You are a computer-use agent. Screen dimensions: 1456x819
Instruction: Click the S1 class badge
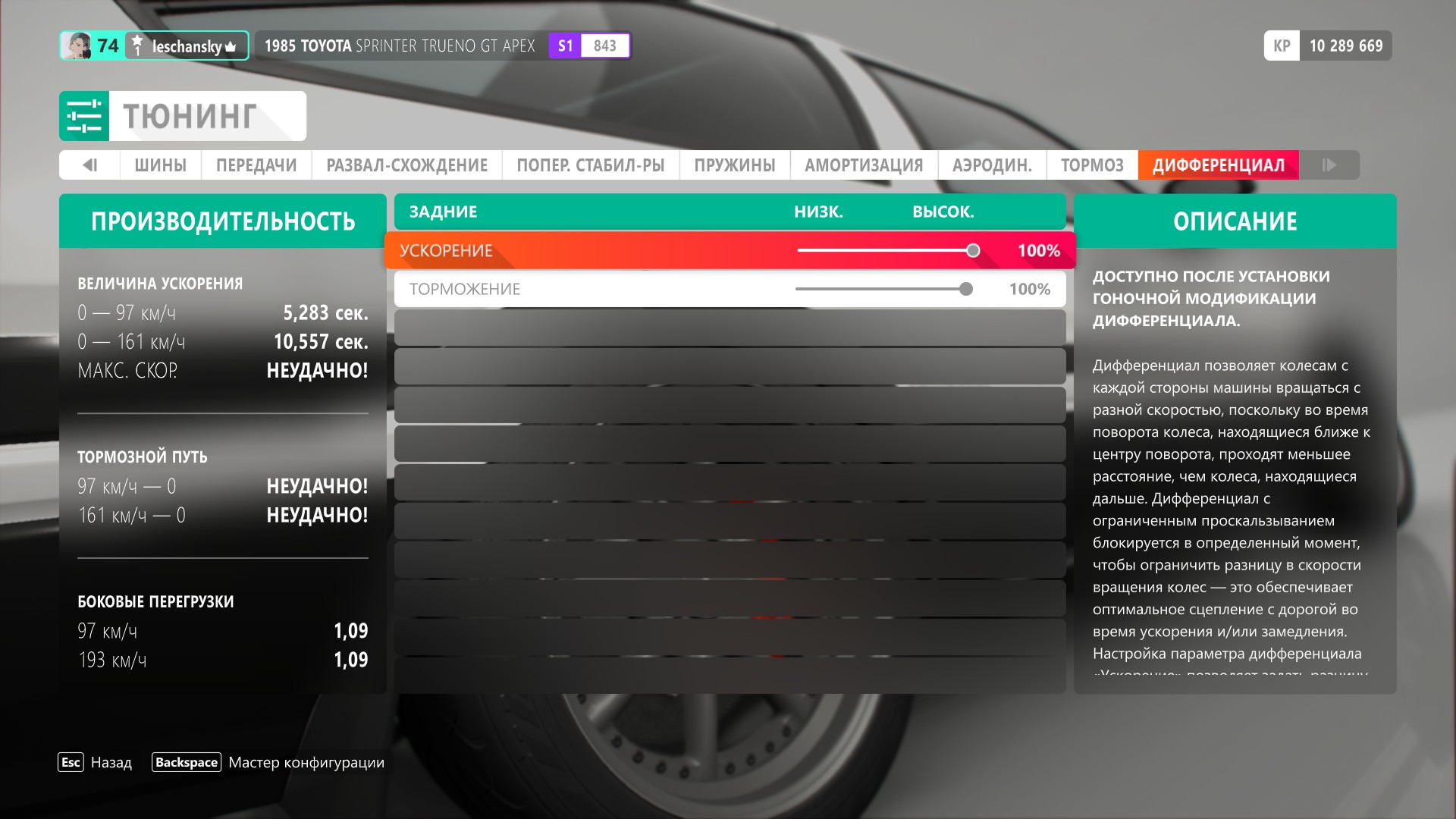tap(566, 45)
